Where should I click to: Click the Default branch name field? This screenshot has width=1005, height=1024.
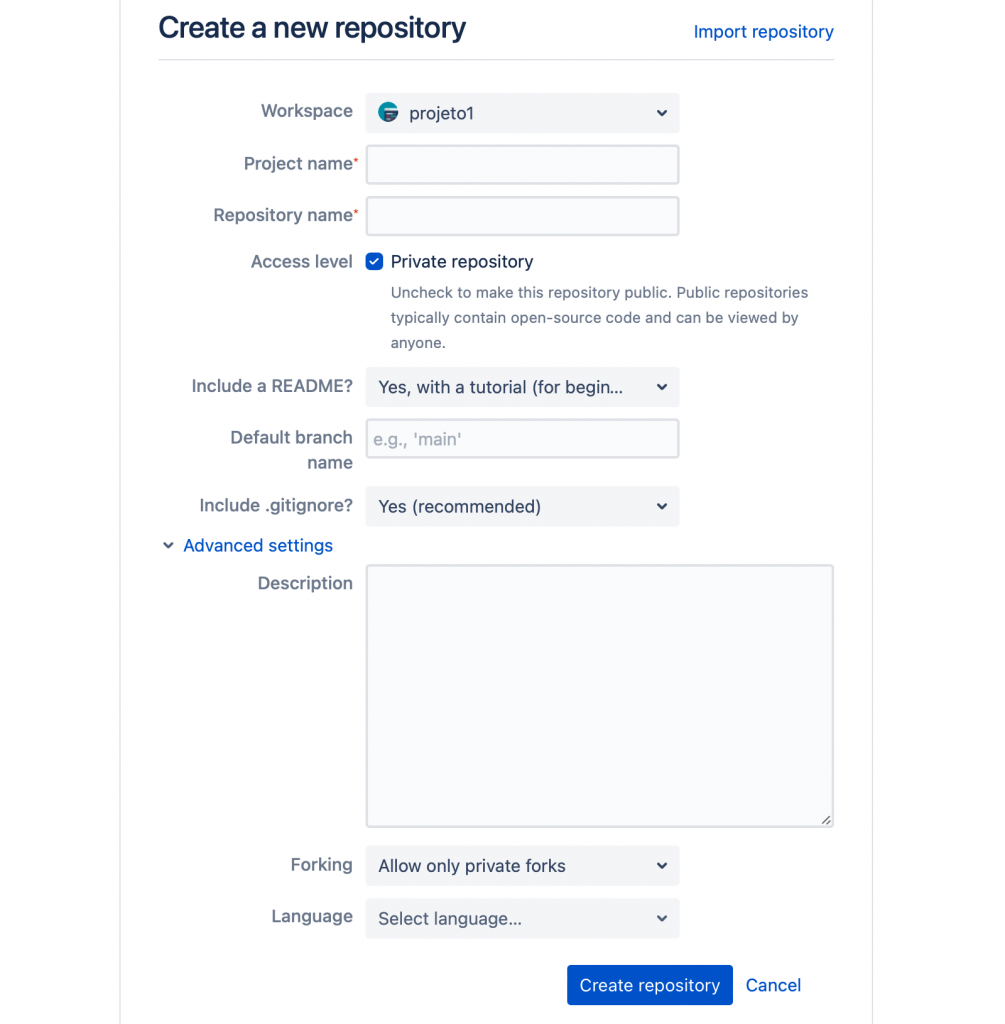522,439
